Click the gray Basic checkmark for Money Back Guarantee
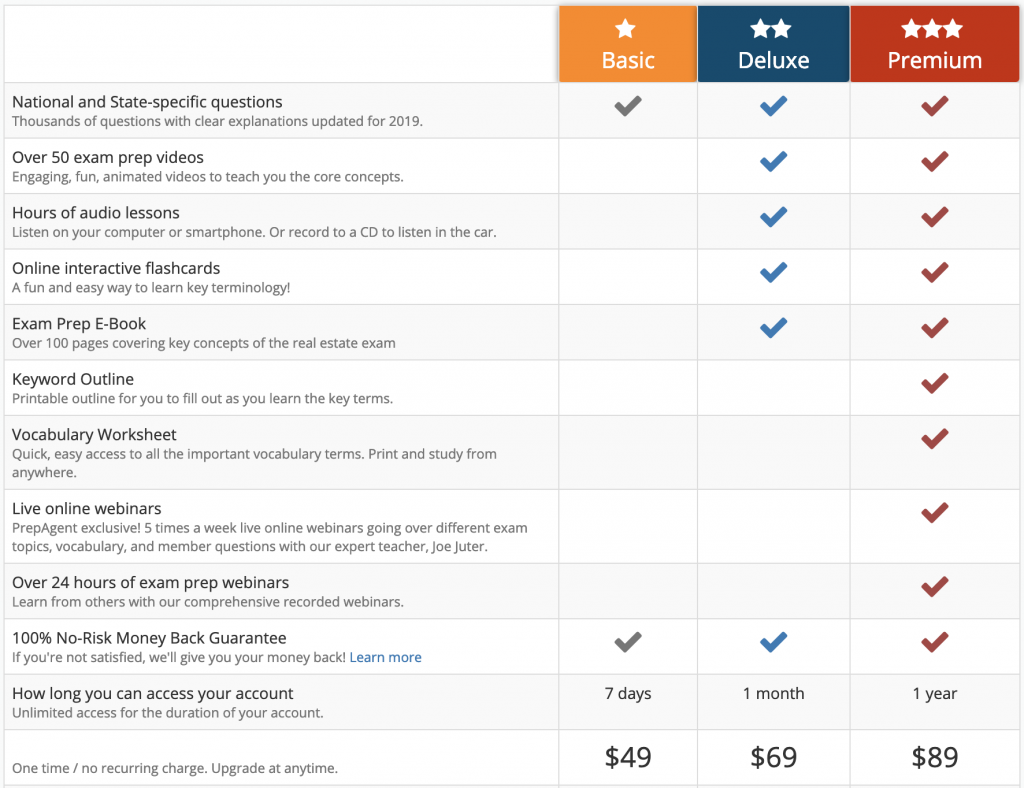This screenshot has height=788, width=1024. [628, 642]
